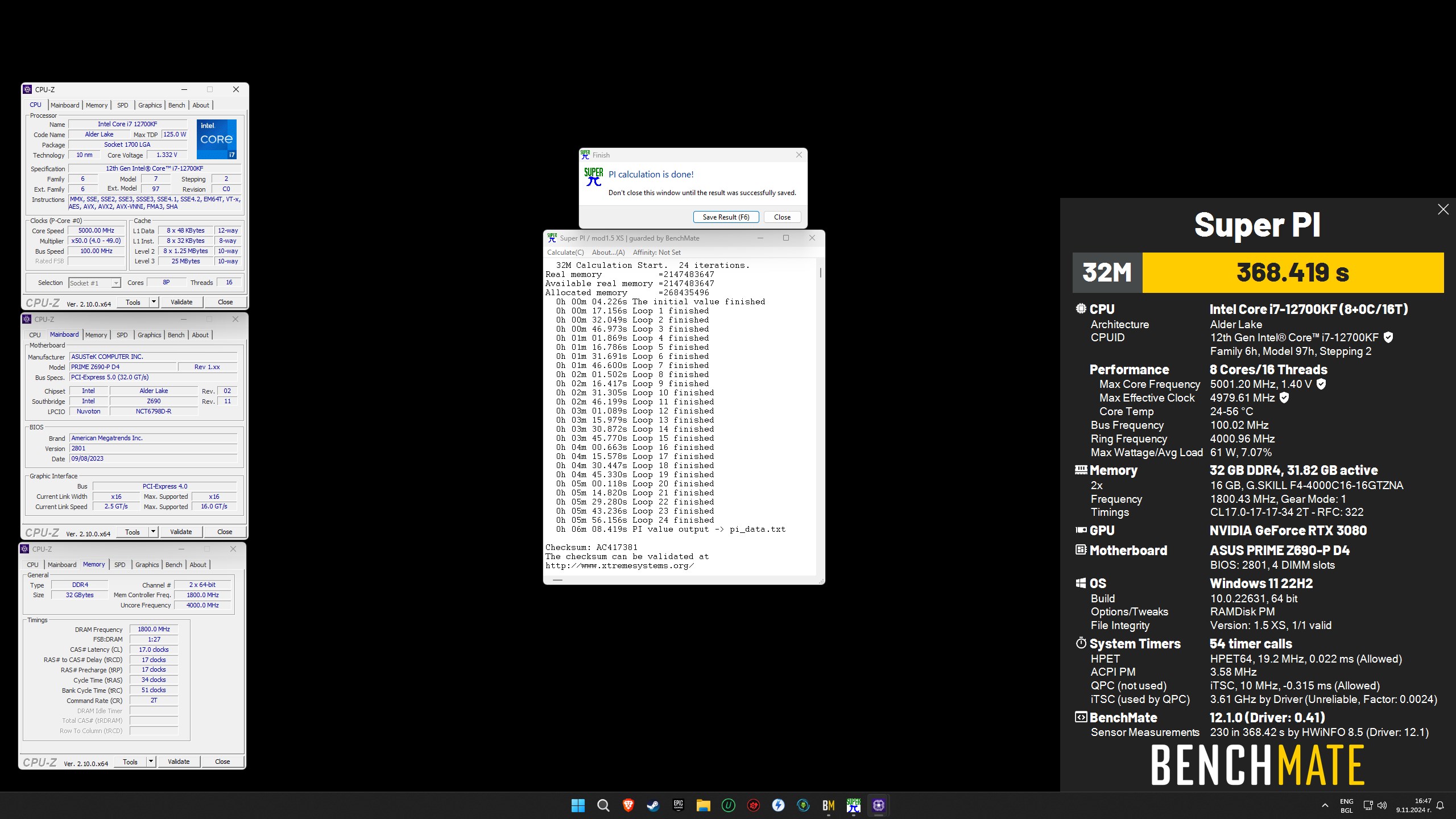Click the verified shield next to Max Core Frequency
This screenshot has width=1456, height=819.
click(x=1321, y=384)
